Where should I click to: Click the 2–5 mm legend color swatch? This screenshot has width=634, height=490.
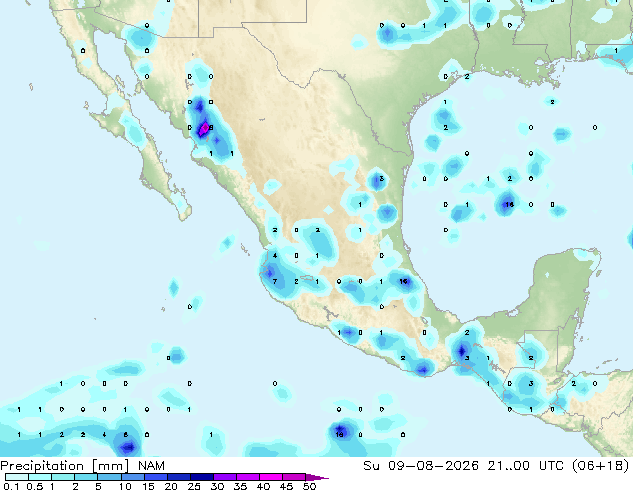click(86, 477)
